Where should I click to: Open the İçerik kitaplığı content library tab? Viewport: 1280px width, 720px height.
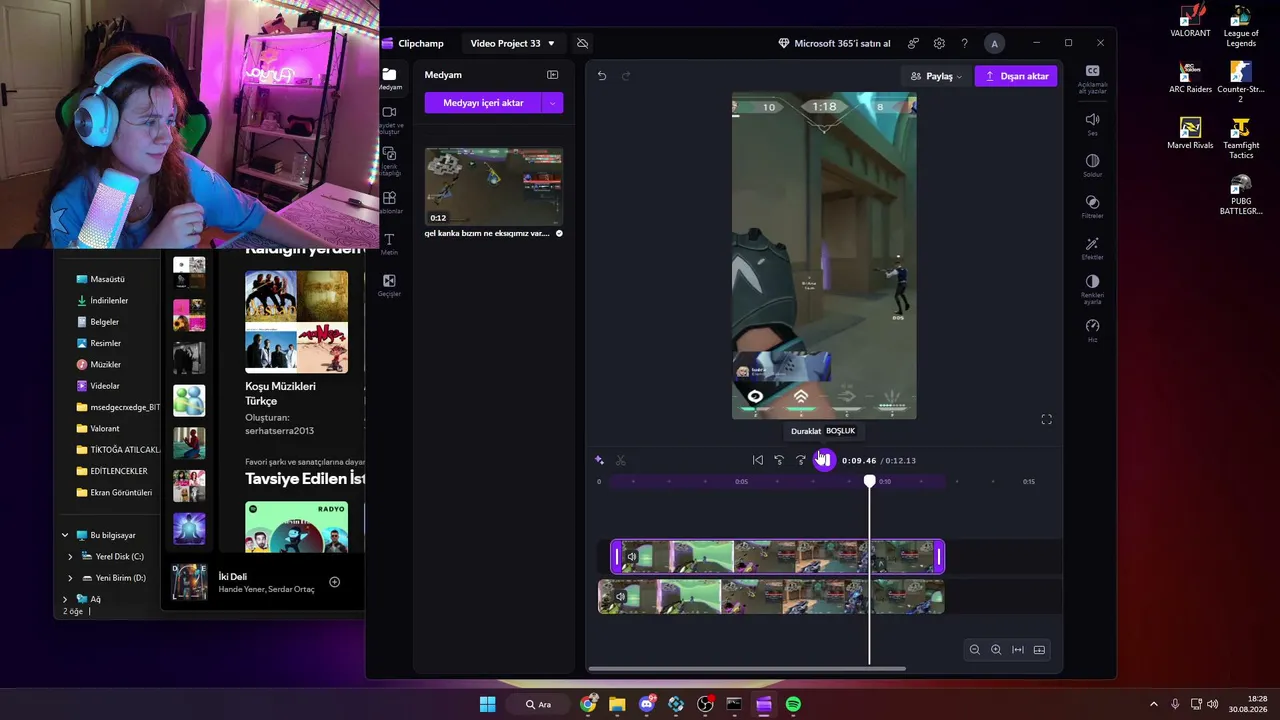389,161
